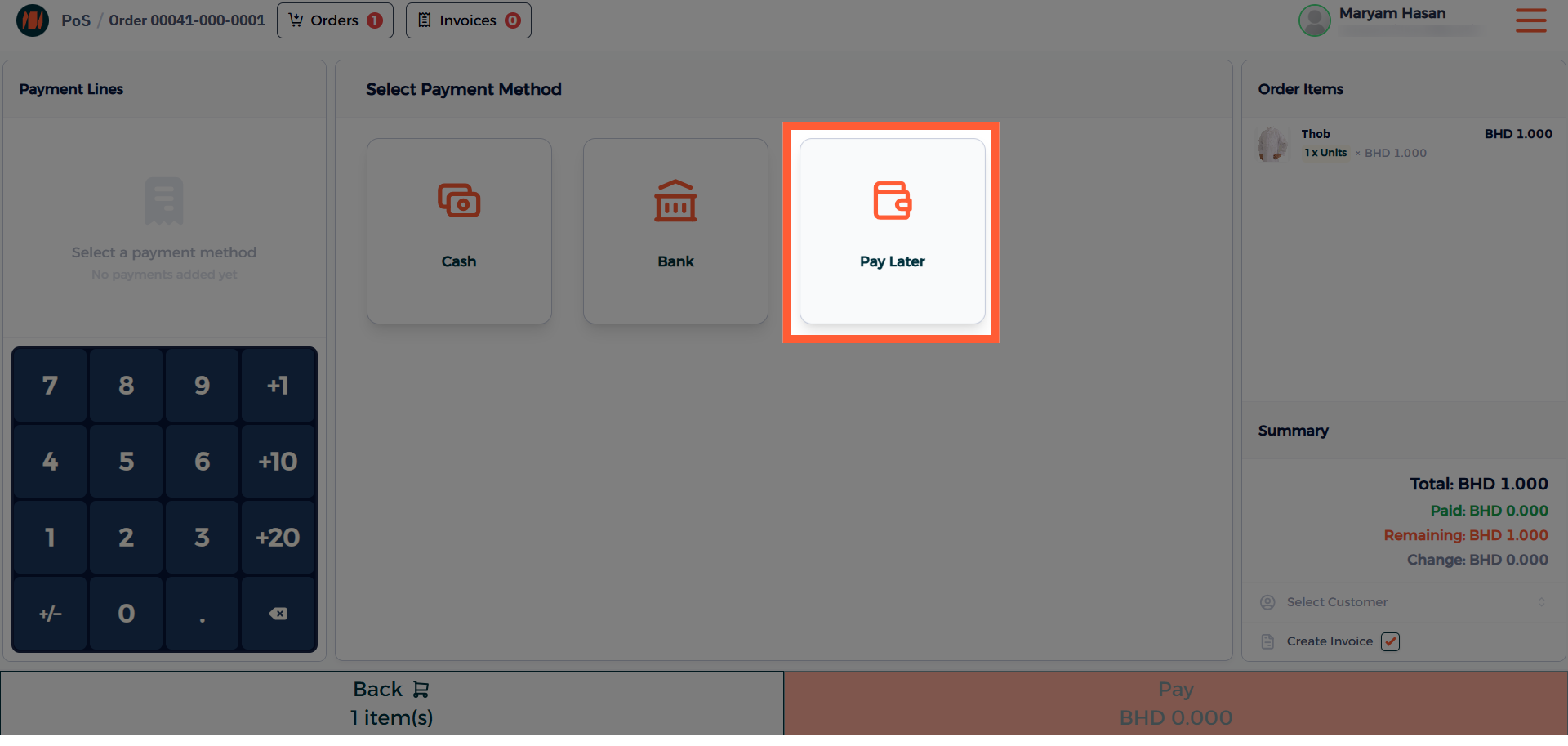
Task: Click the PoS breadcrumb link
Action: pos(76,20)
